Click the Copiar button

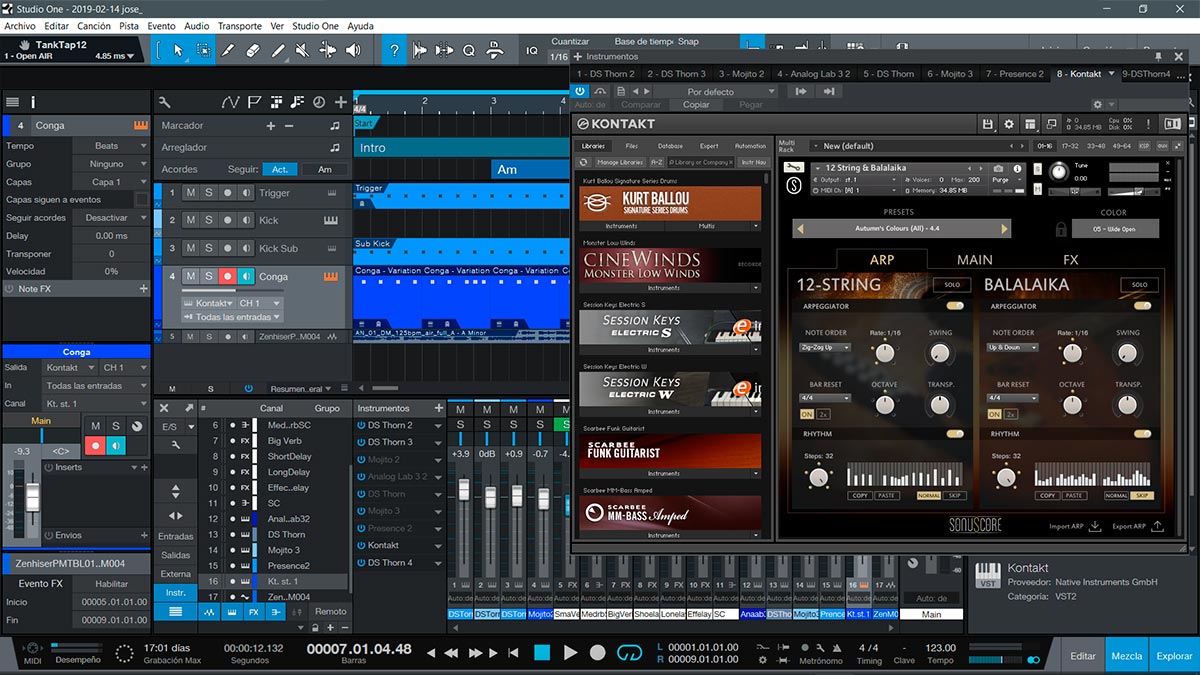pyautogui.click(x=696, y=105)
